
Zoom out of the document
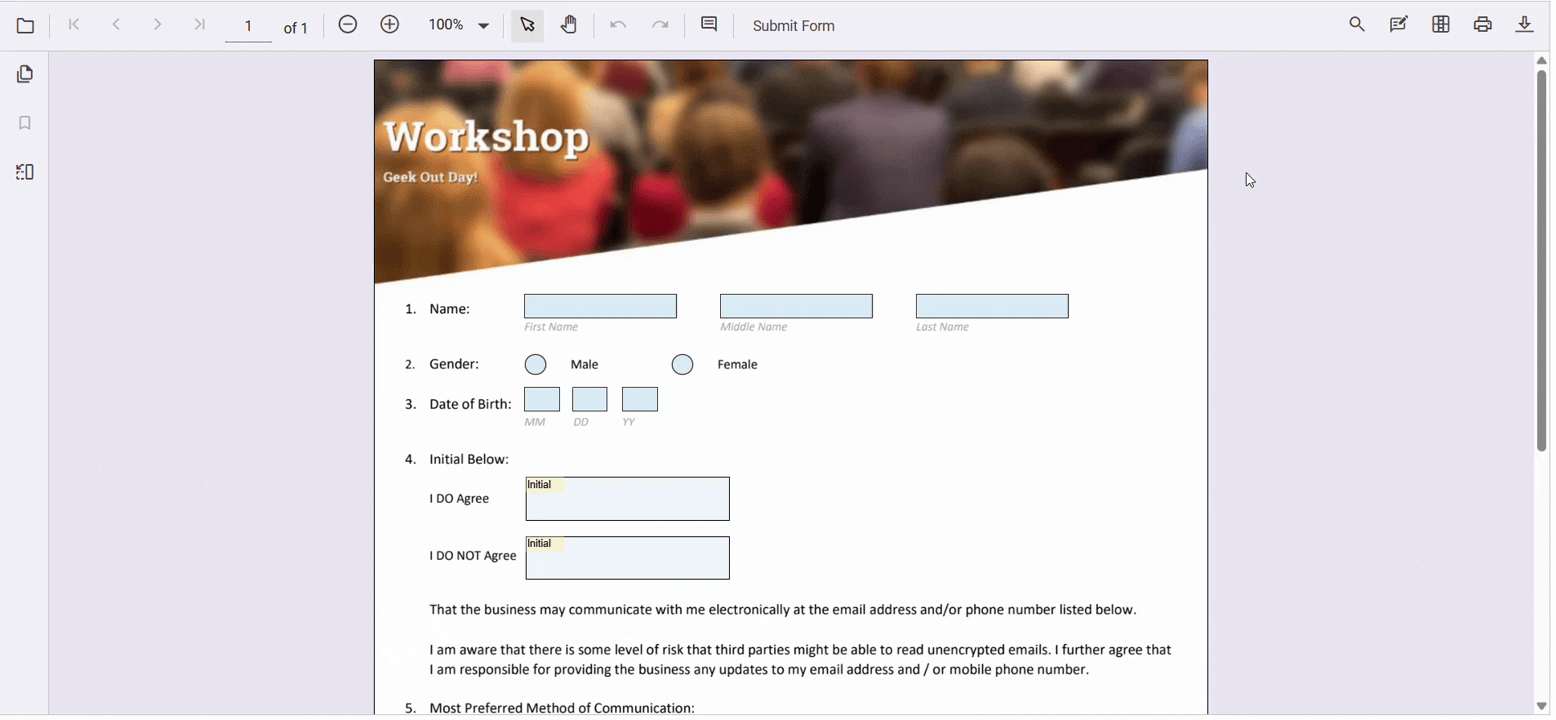coord(347,24)
